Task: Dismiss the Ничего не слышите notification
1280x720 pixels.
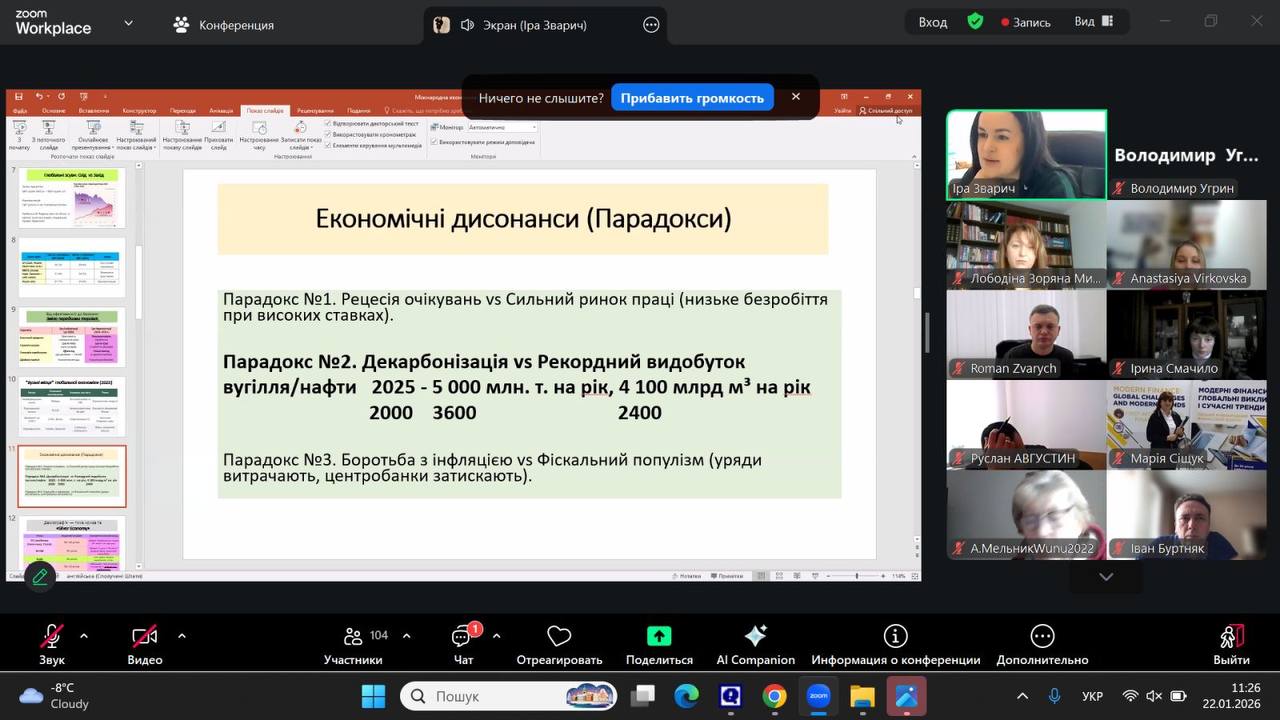Action: [796, 97]
